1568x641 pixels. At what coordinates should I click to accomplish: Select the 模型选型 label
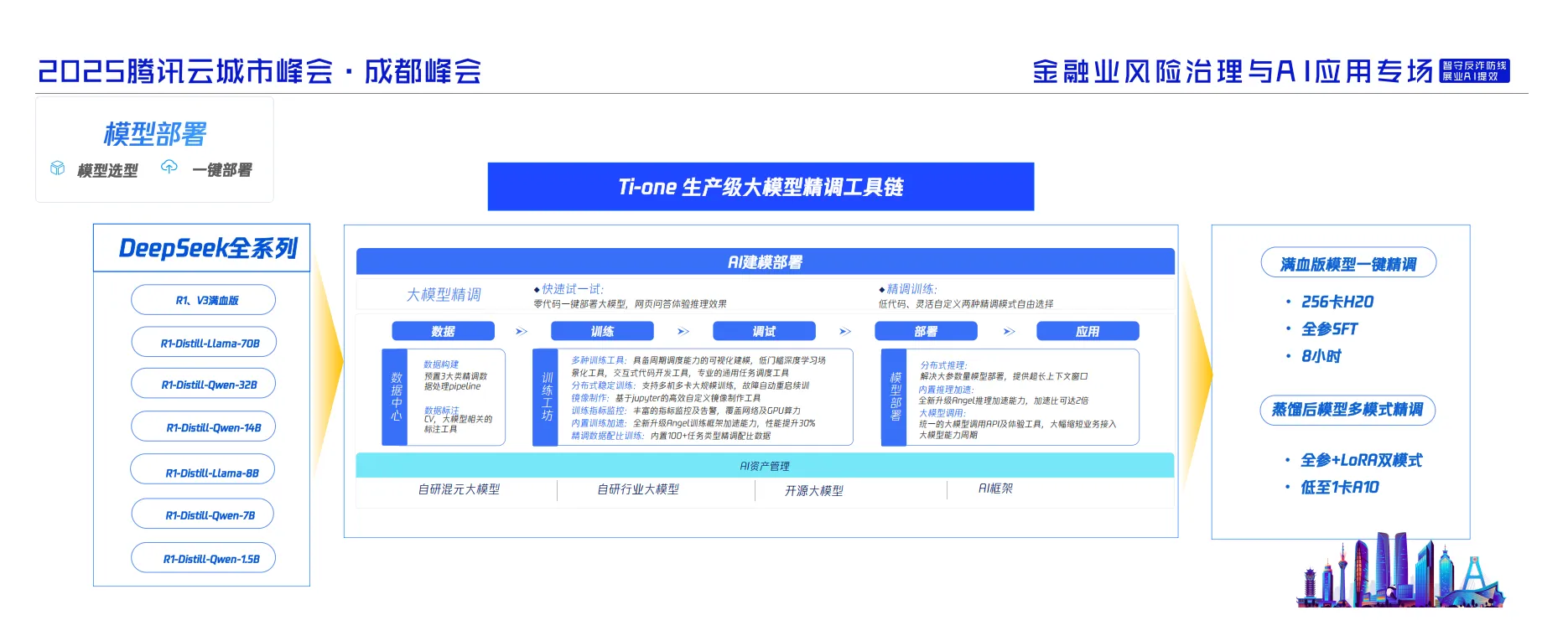pyautogui.click(x=107, y=171)
